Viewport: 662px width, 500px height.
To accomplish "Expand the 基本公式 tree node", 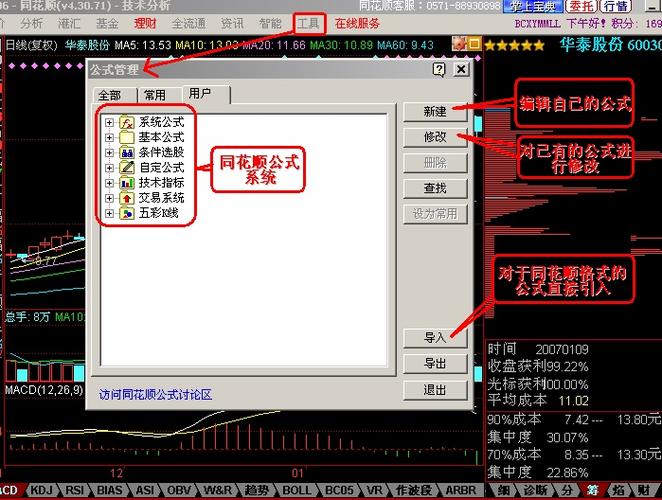I will [x=109, y=138].
